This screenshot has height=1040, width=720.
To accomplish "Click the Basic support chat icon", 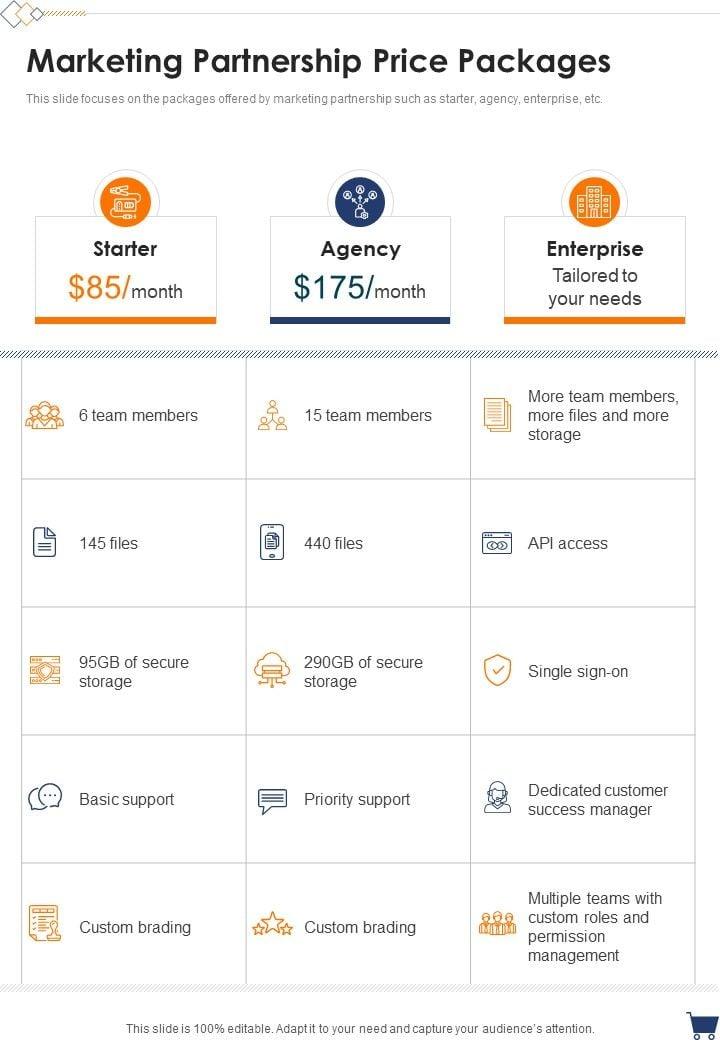I will pyautogui.click(x=45, y=798).
